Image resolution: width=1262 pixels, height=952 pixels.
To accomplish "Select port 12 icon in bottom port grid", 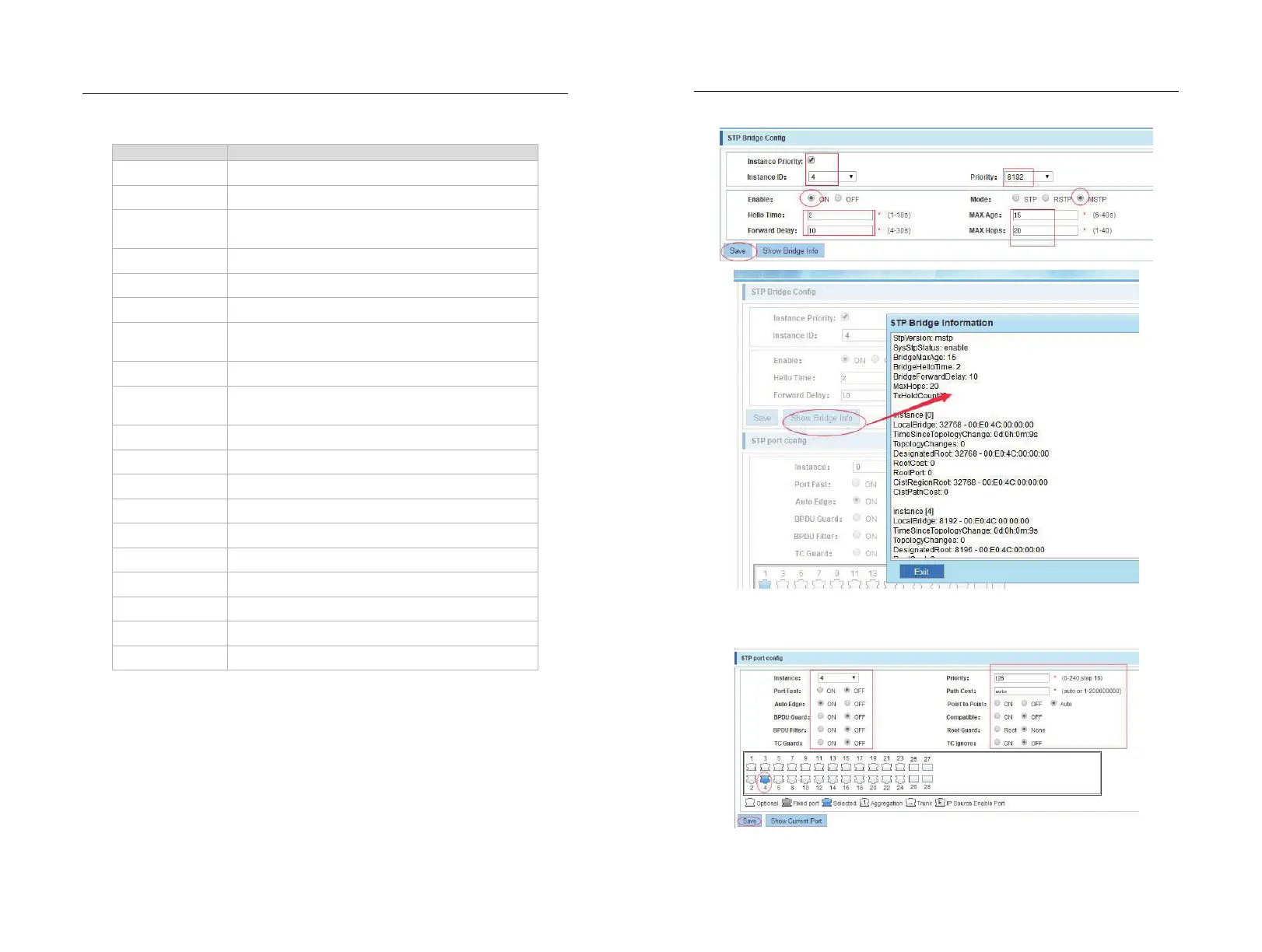I will point(819,779).
